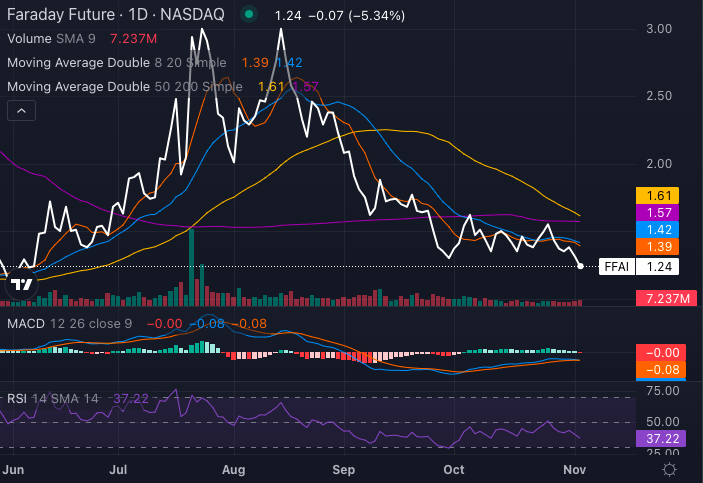
Task: Click the TradingView logo icon
Action: coord(19,285)
